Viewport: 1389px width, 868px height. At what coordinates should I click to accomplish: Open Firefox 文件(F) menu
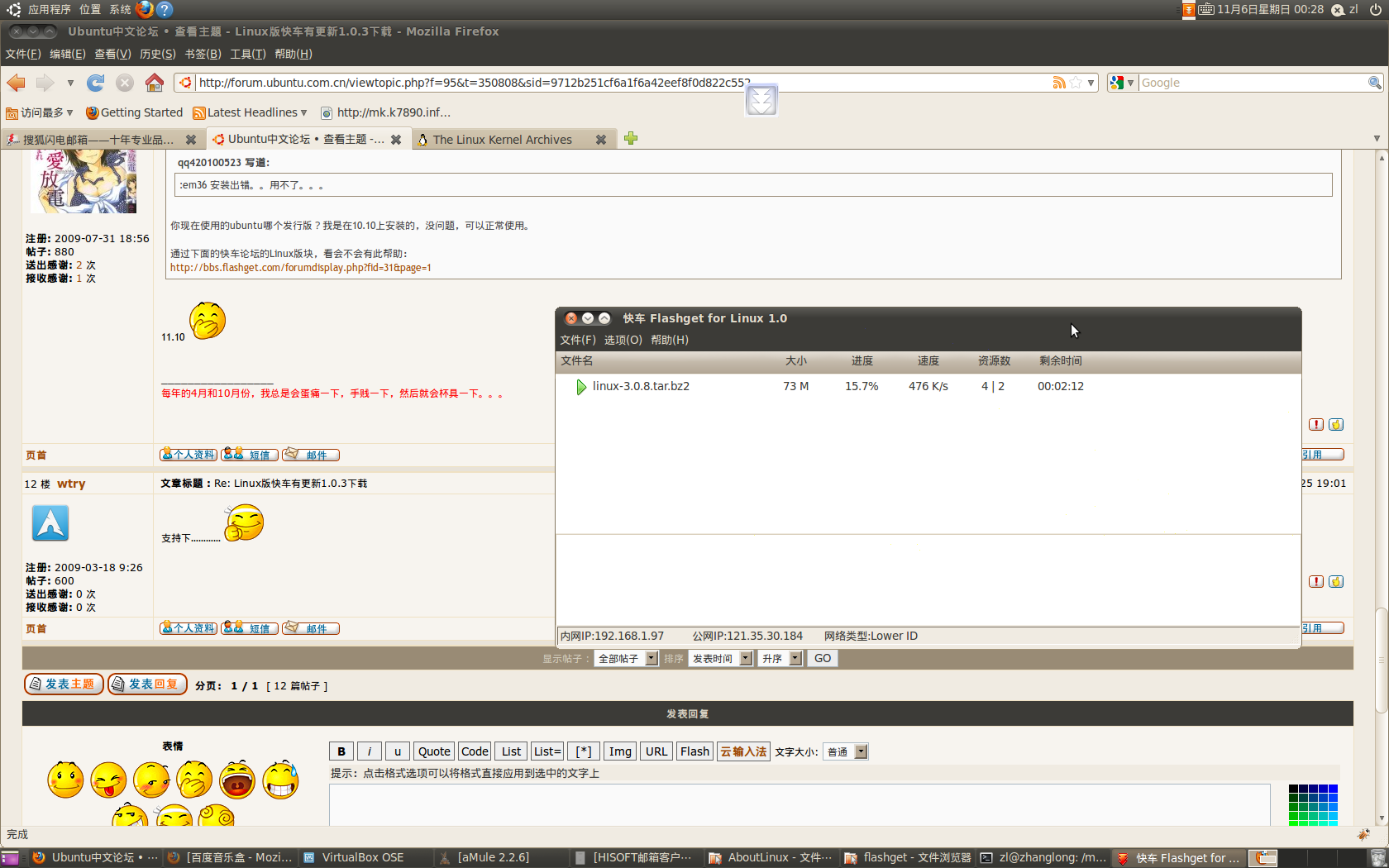click(23, 54)
